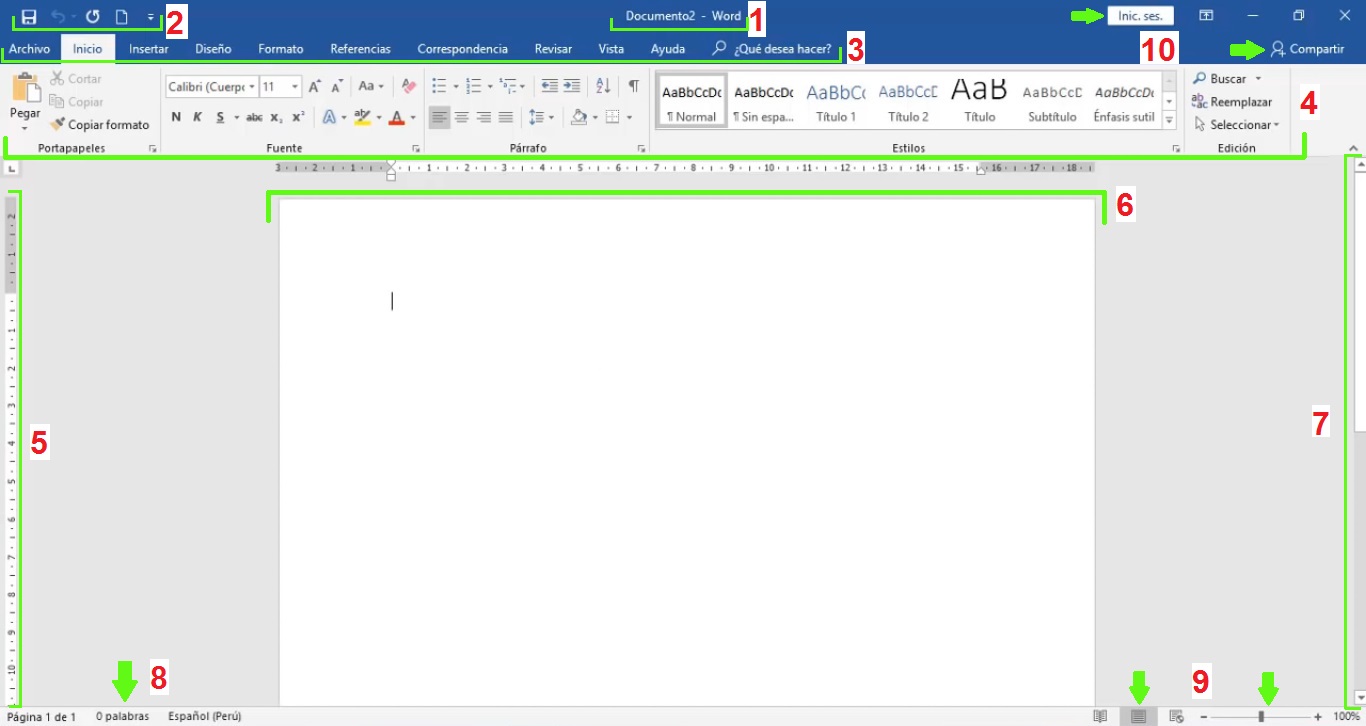Toggle bullet list formatting
This screenshot has height=726, width=1366.
pyautogui.click(x=438, y=85)
